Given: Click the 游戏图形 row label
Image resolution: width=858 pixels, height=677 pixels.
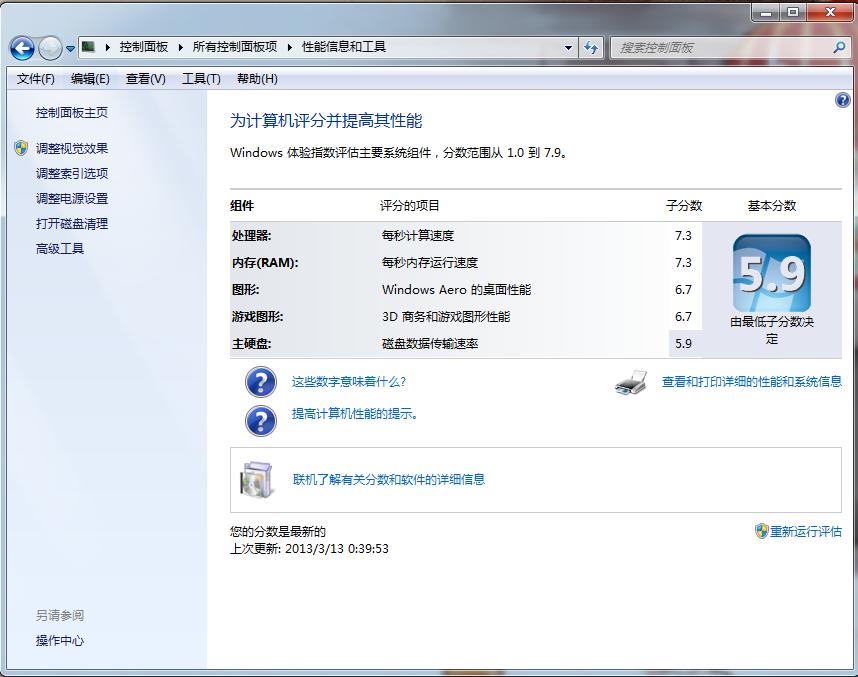Looking at the screenshot, I should coord(258,317).
